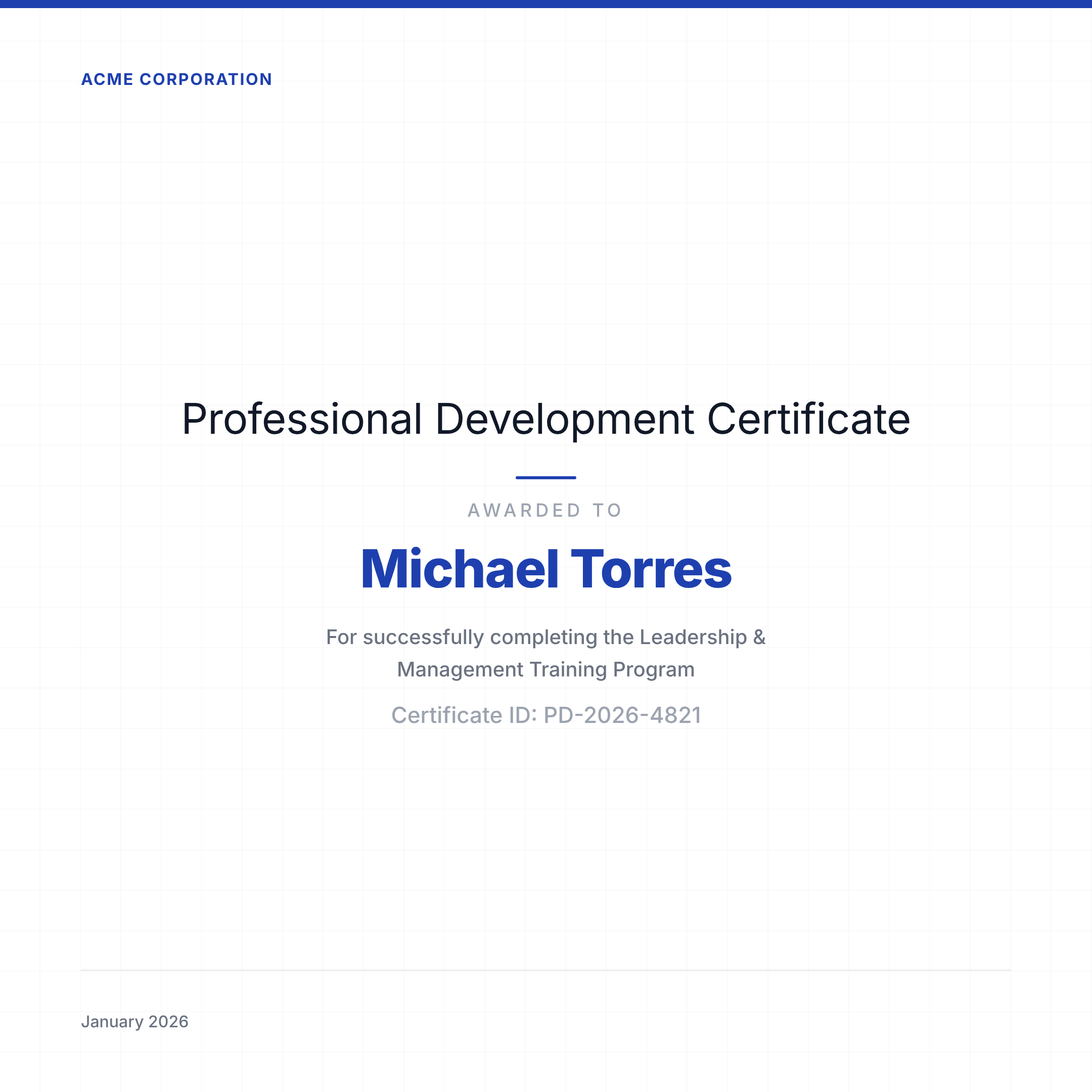The width and height of the screenshot is (1092, 1092).
Task: Select the January 2026 date text
Action: (135, 1021)
